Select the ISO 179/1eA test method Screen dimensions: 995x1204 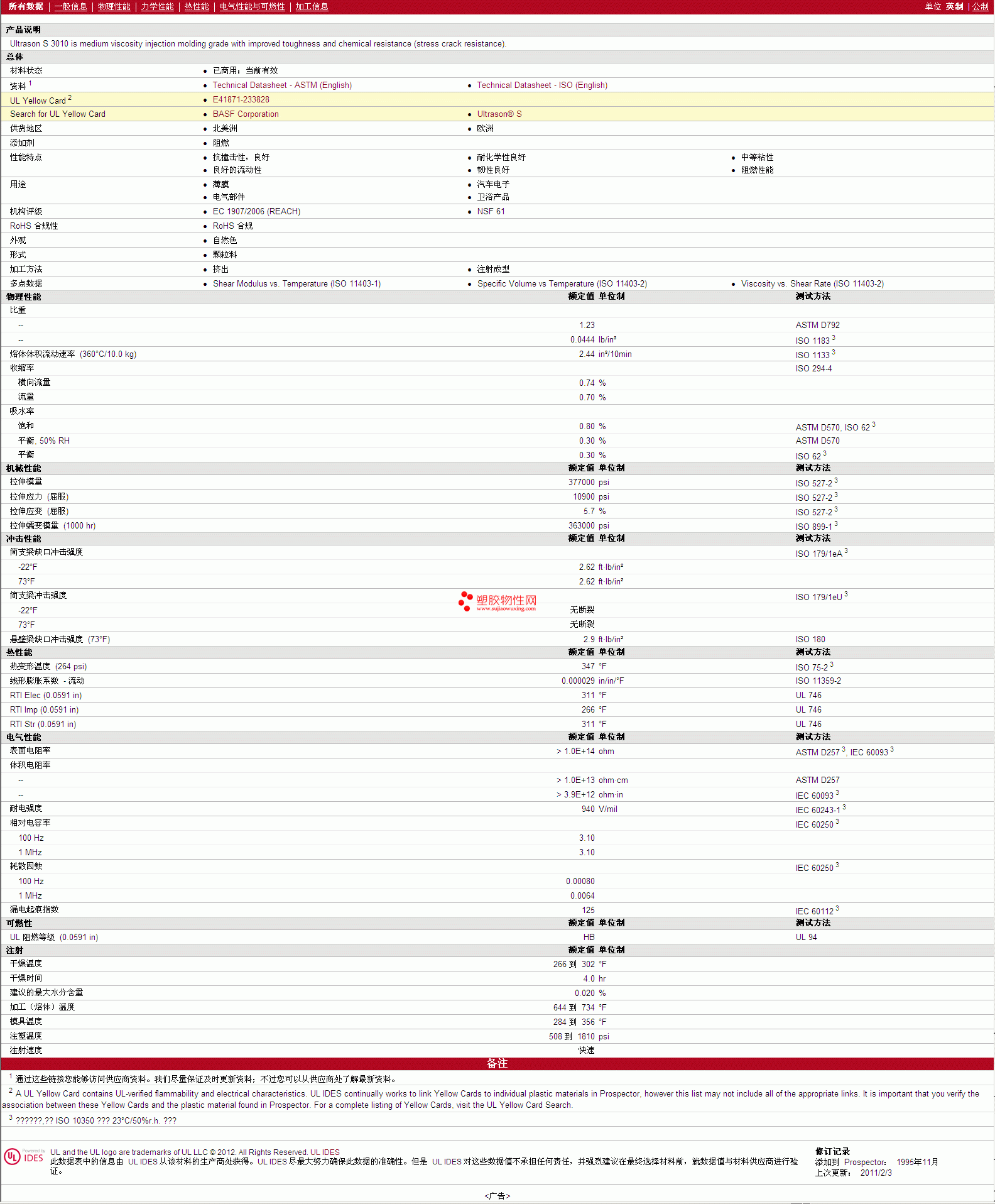point(818,553)
